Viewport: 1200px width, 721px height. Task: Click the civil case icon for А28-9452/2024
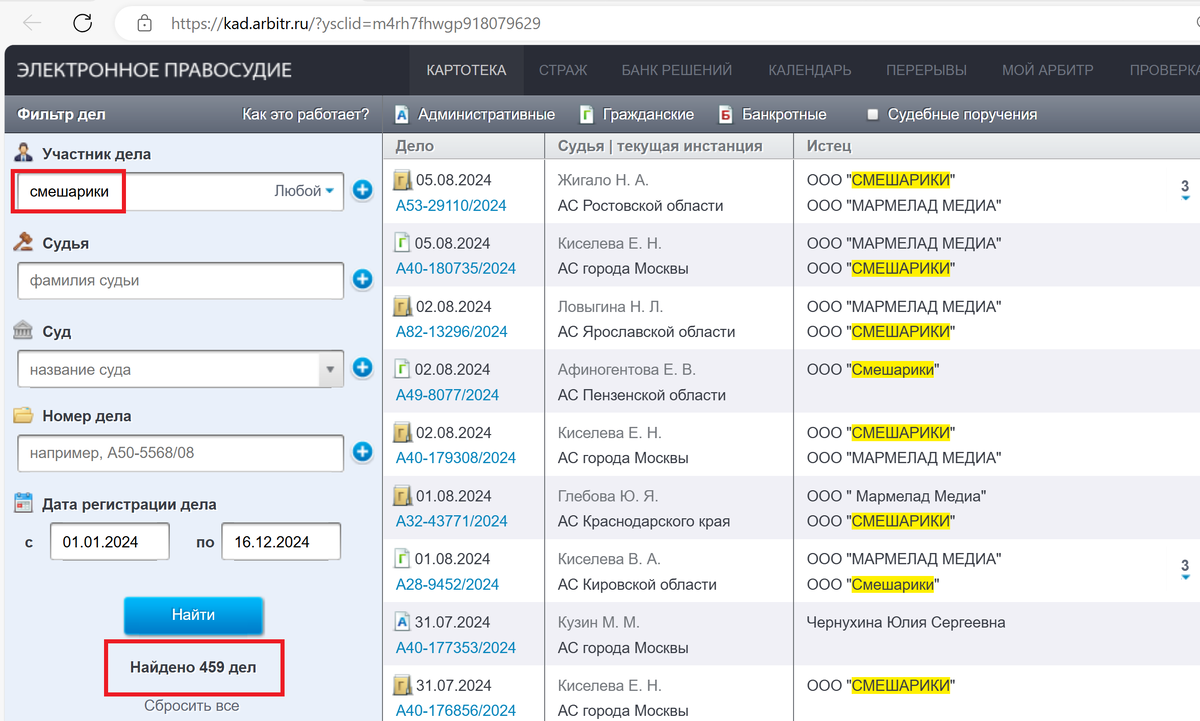(x=403, y=559)
